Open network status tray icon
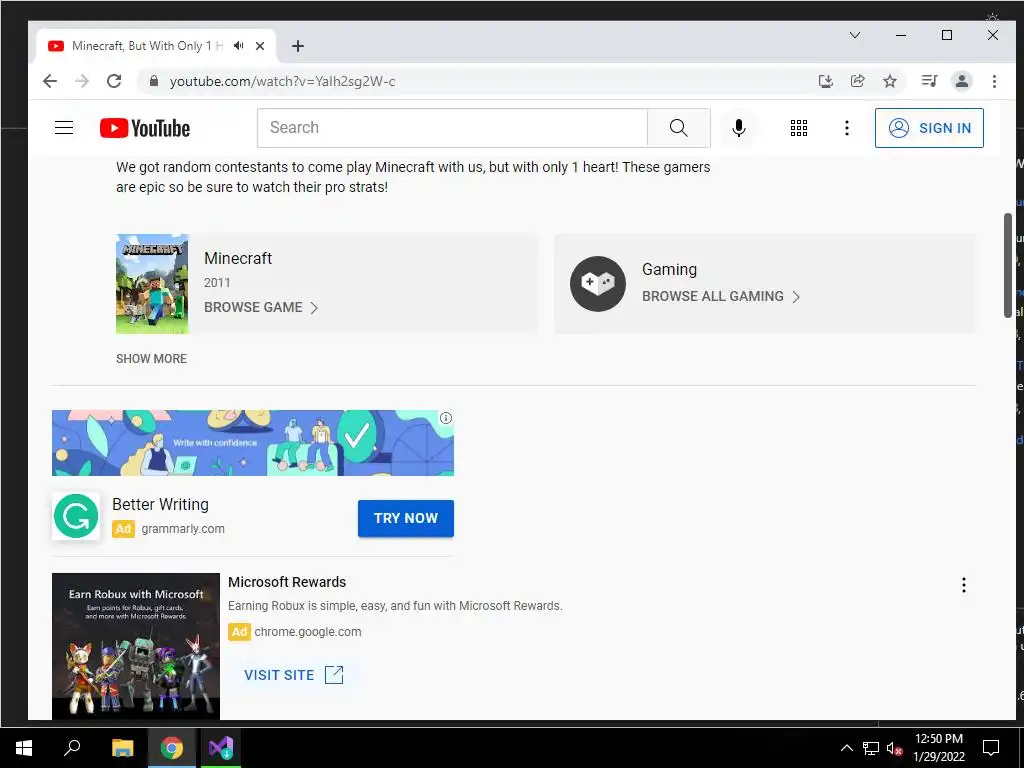Screen dimensions: 1024x768 [x=871, y=748]
